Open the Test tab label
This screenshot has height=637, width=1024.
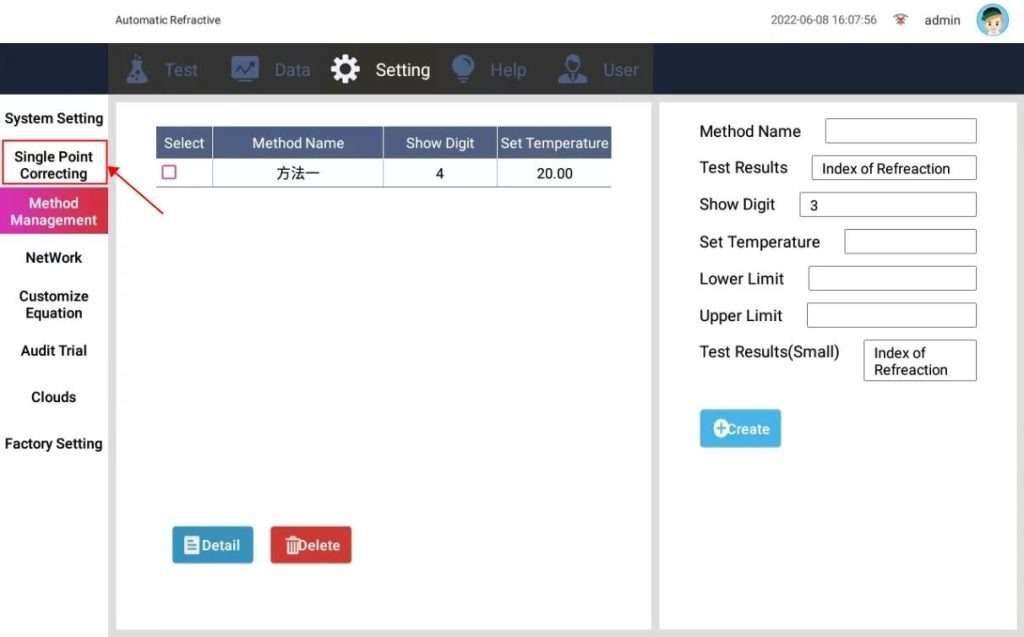pos(181,70)
